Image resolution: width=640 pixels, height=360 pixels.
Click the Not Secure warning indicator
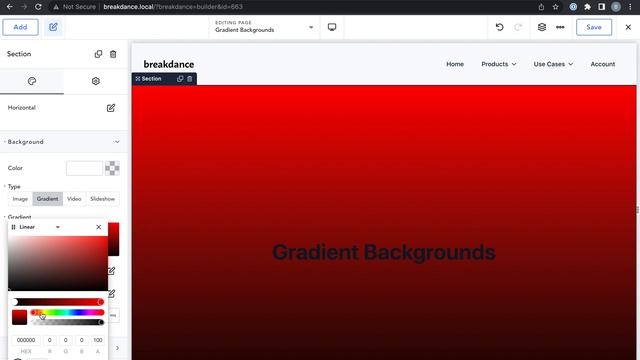[75, 7]
